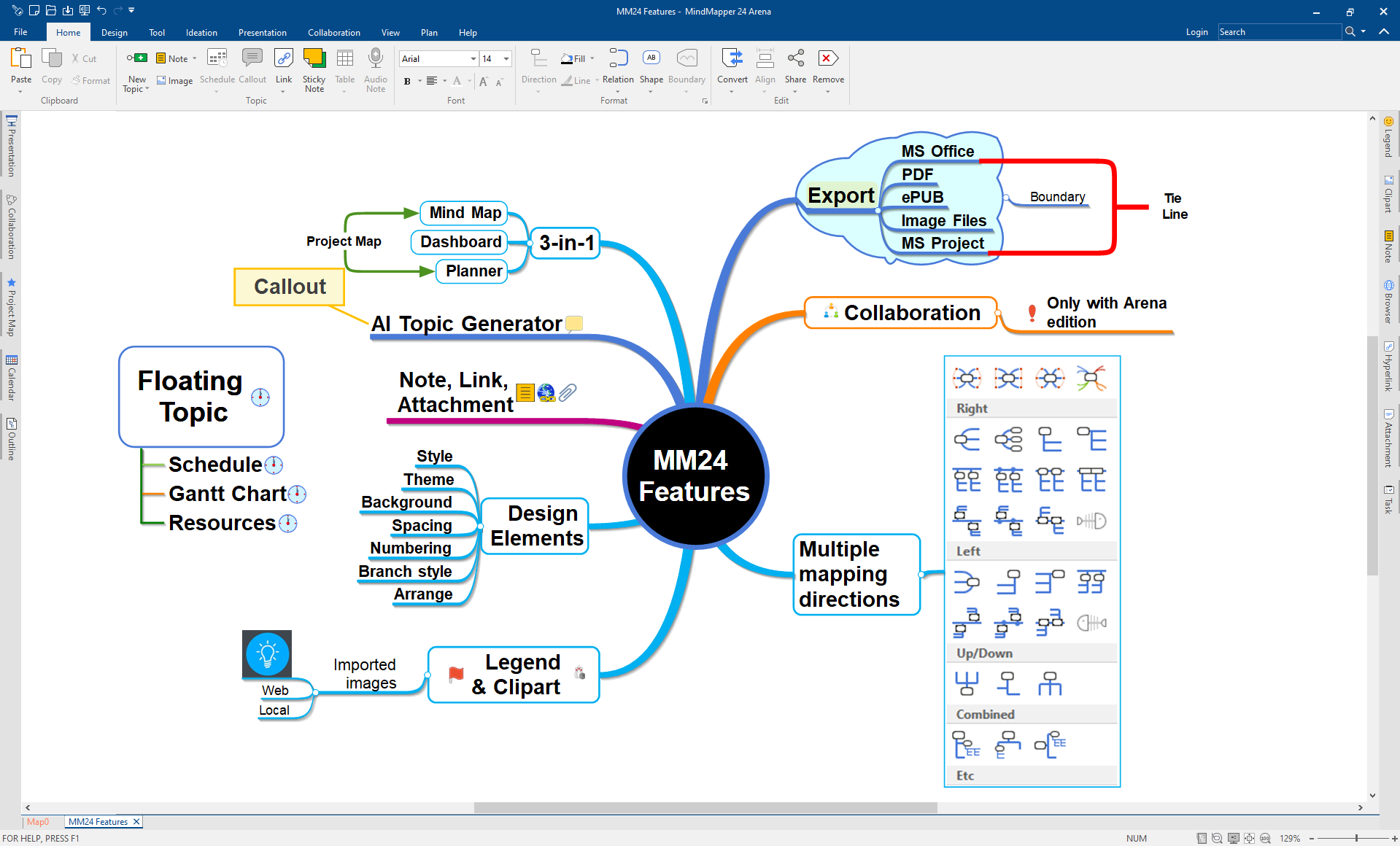
Task: Click the Login link
Action: (1196, 32)
